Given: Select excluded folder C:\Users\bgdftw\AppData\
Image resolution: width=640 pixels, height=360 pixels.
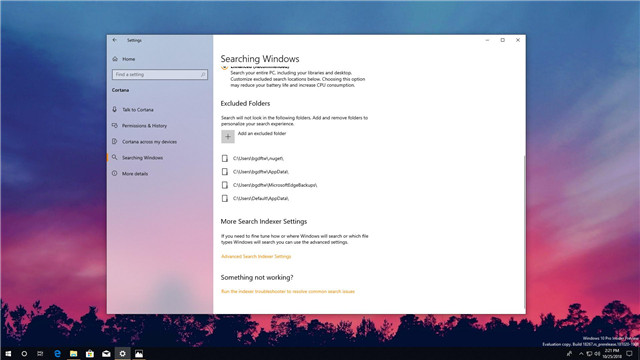Looking at the screenshot, I should click(x=261, y=172).
